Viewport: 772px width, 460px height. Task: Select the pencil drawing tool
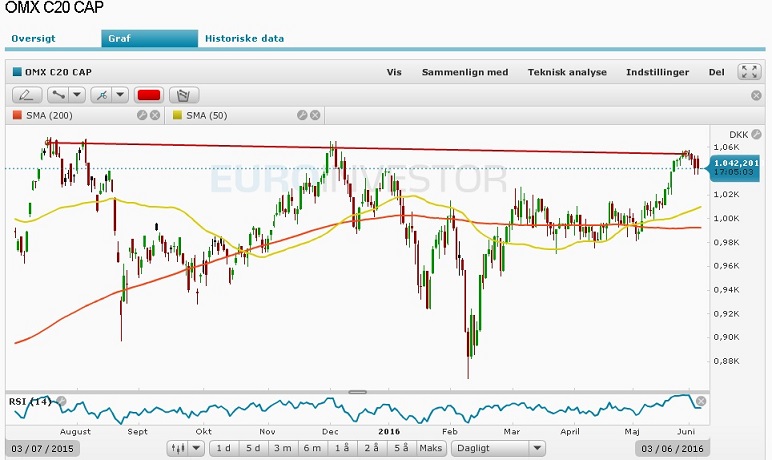click(x=27, y=95)
